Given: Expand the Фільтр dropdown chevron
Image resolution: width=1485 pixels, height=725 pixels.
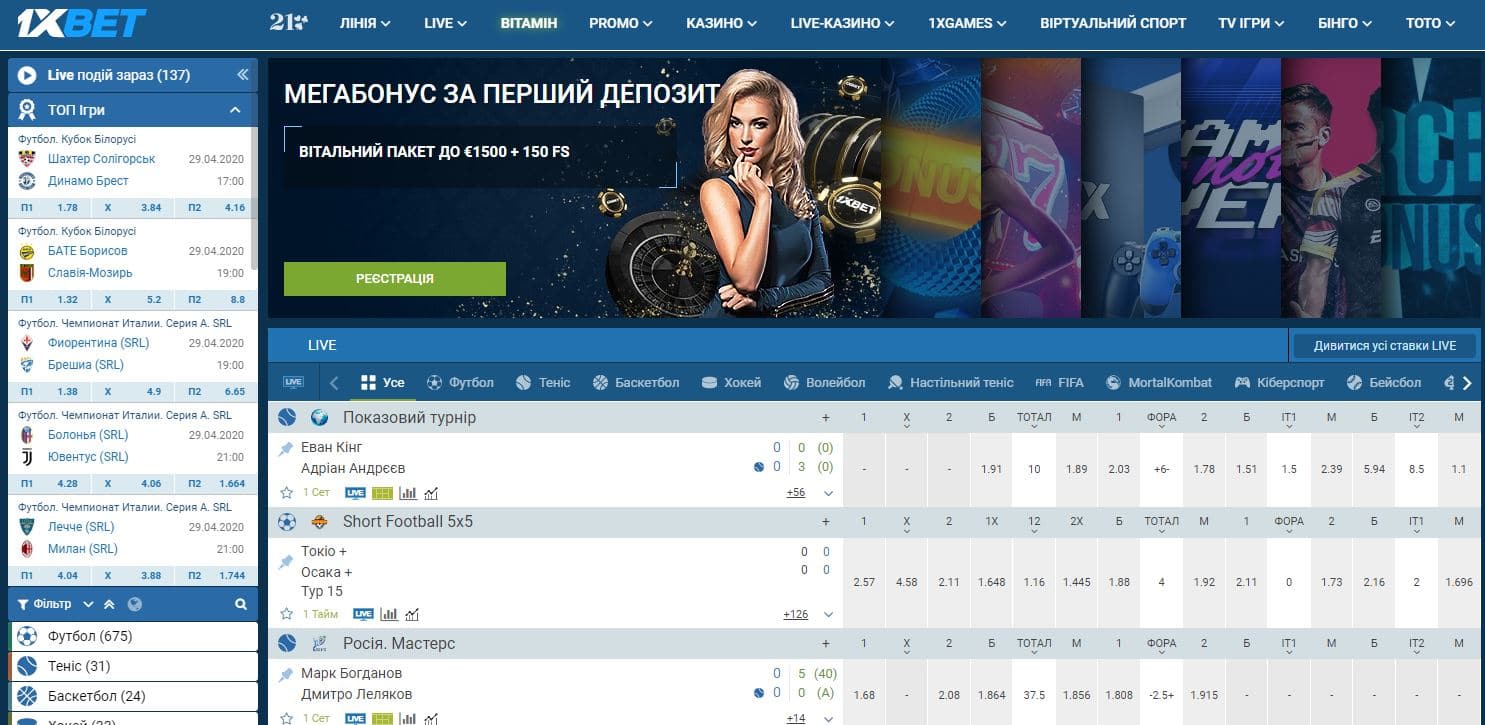Looking at the screenshot, I should click(x=88, y=604).
